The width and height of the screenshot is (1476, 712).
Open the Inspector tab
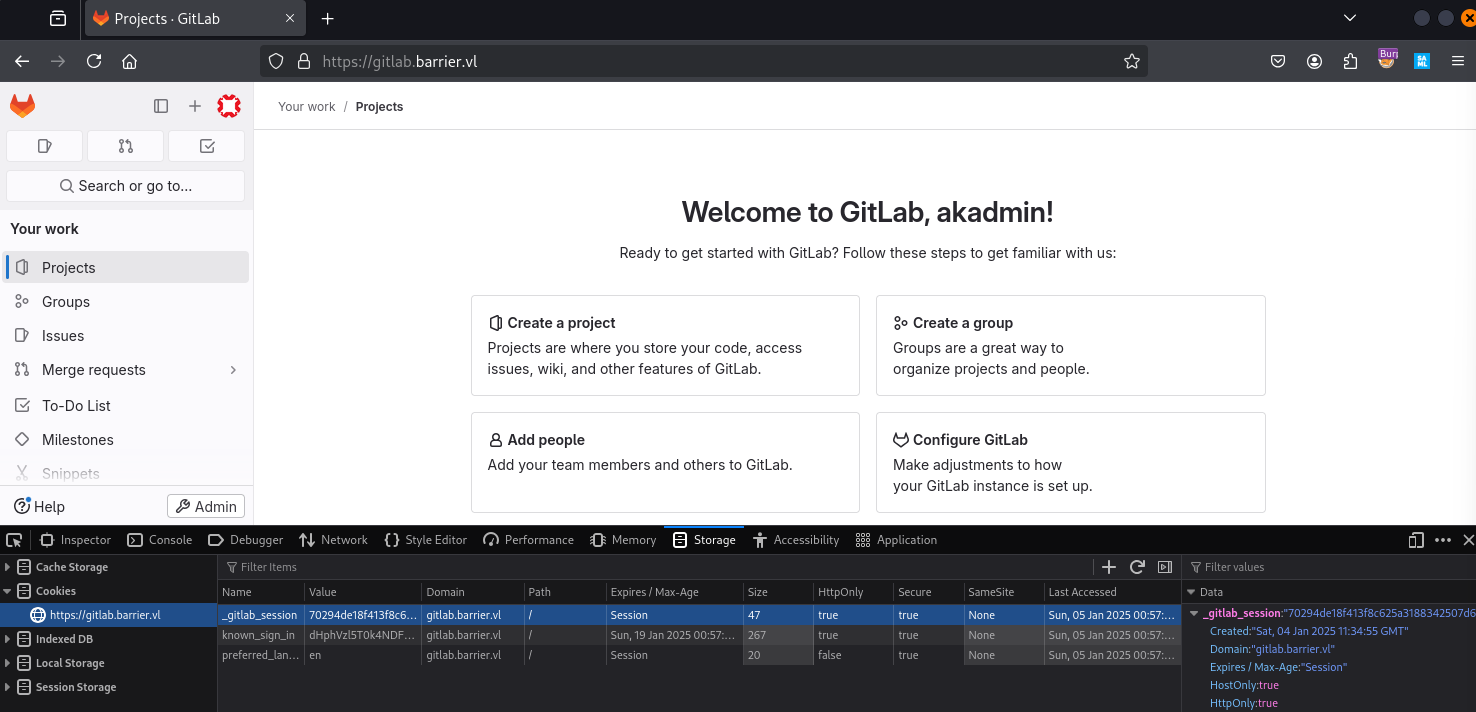coord(75,540)
